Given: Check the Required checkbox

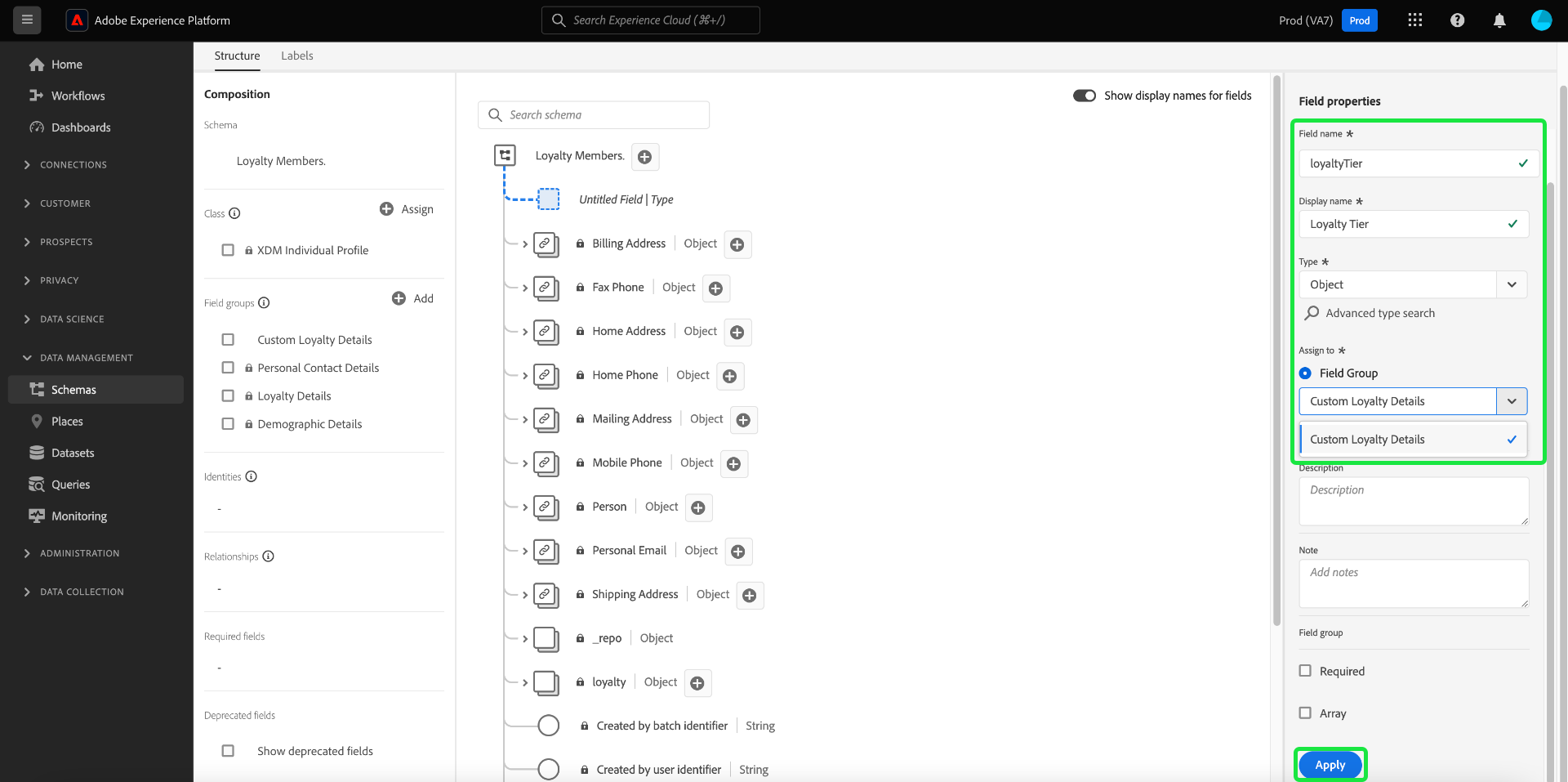Looking at the screenshot, I should pyautogui.click(x=1305, y=671).
